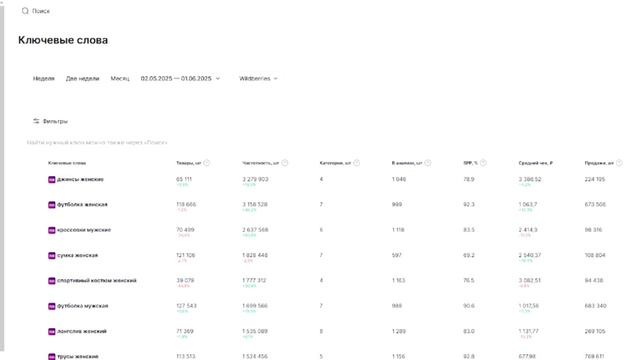Select SPP value 69.2 for сумка женская
Viewport: 640px width, 360px height.
coord(469,255)
